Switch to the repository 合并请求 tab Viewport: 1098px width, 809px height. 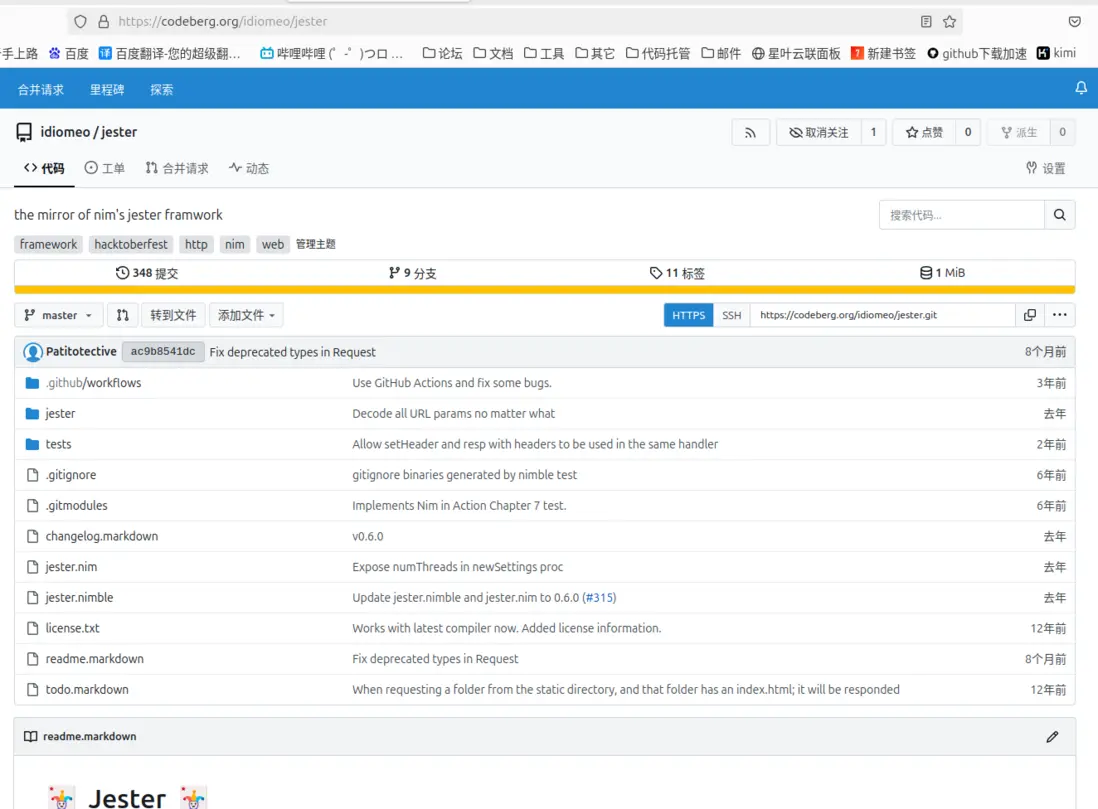(176, 168)
